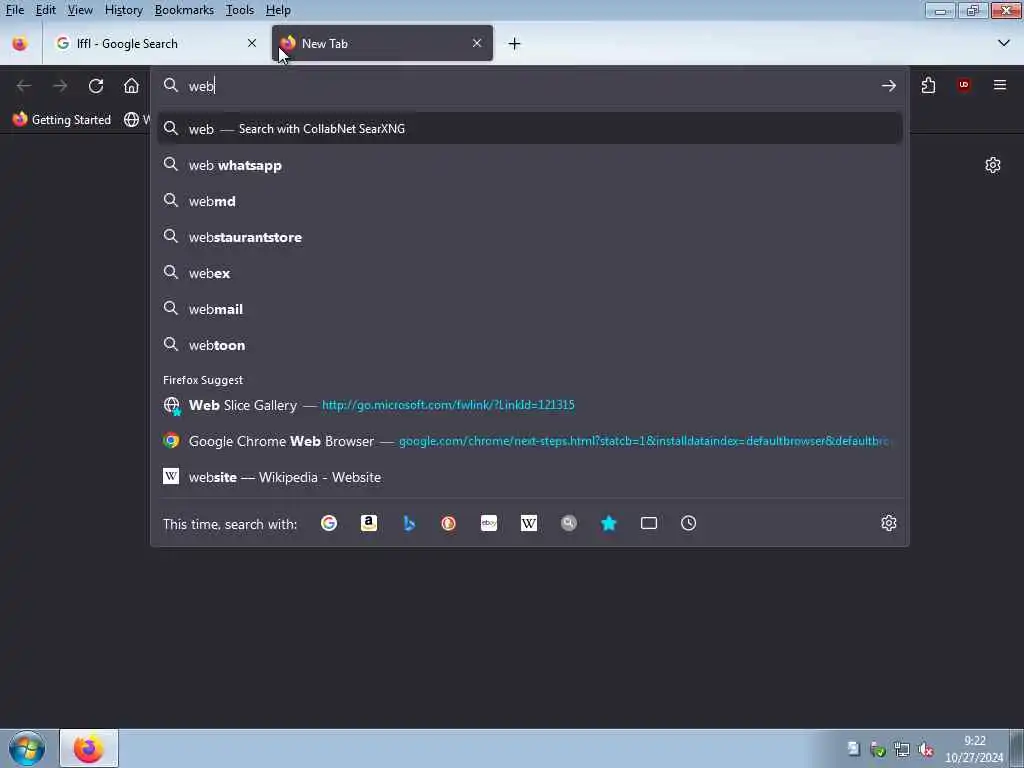
Task: Open the Edit menu
Action: tap(46, 10)
